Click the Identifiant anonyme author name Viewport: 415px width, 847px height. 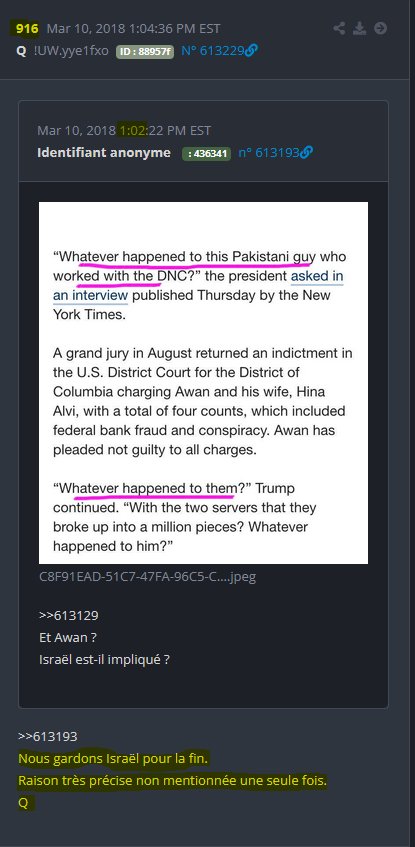(x=104, y=153)
